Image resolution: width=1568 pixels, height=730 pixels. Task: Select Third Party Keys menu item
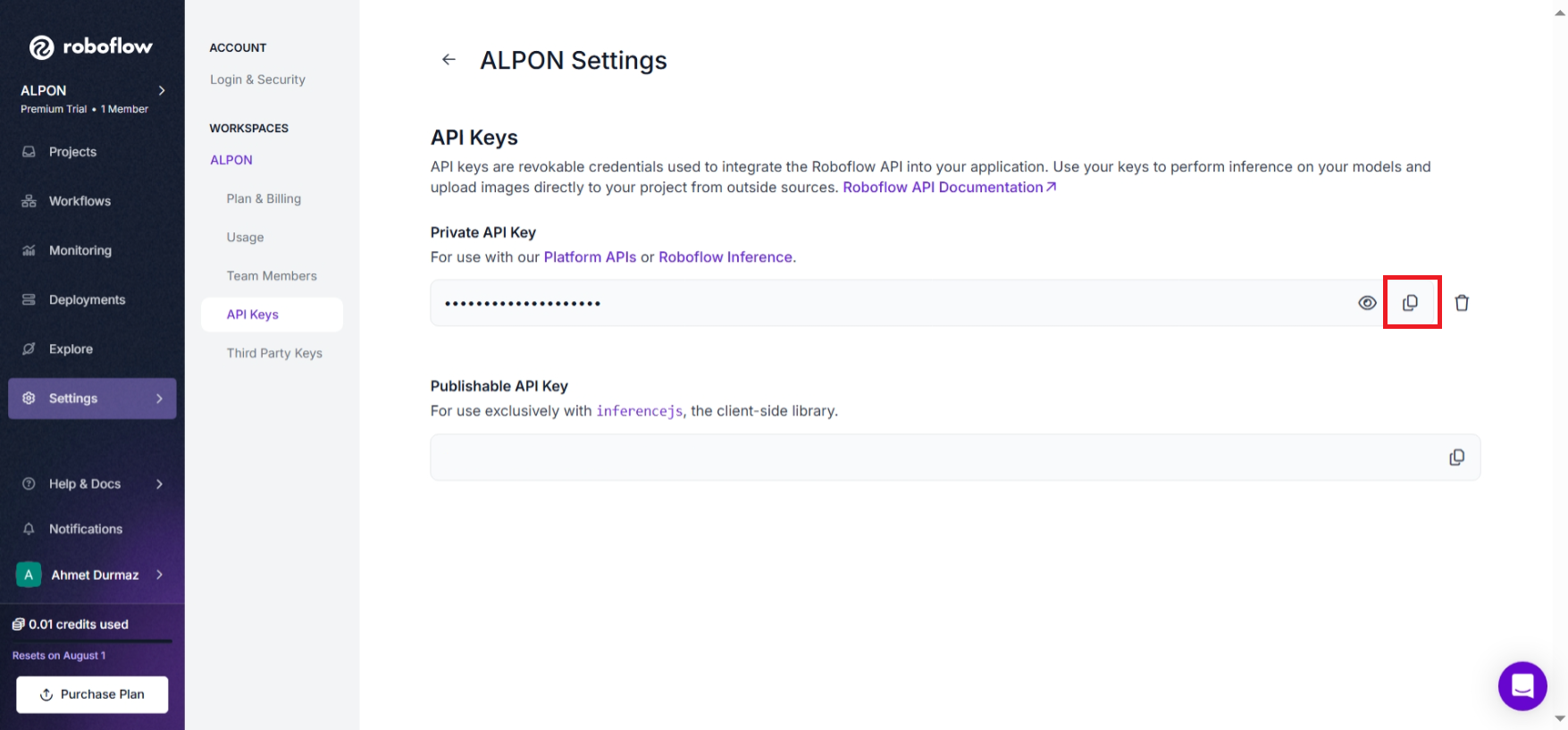tap(274, 353)
